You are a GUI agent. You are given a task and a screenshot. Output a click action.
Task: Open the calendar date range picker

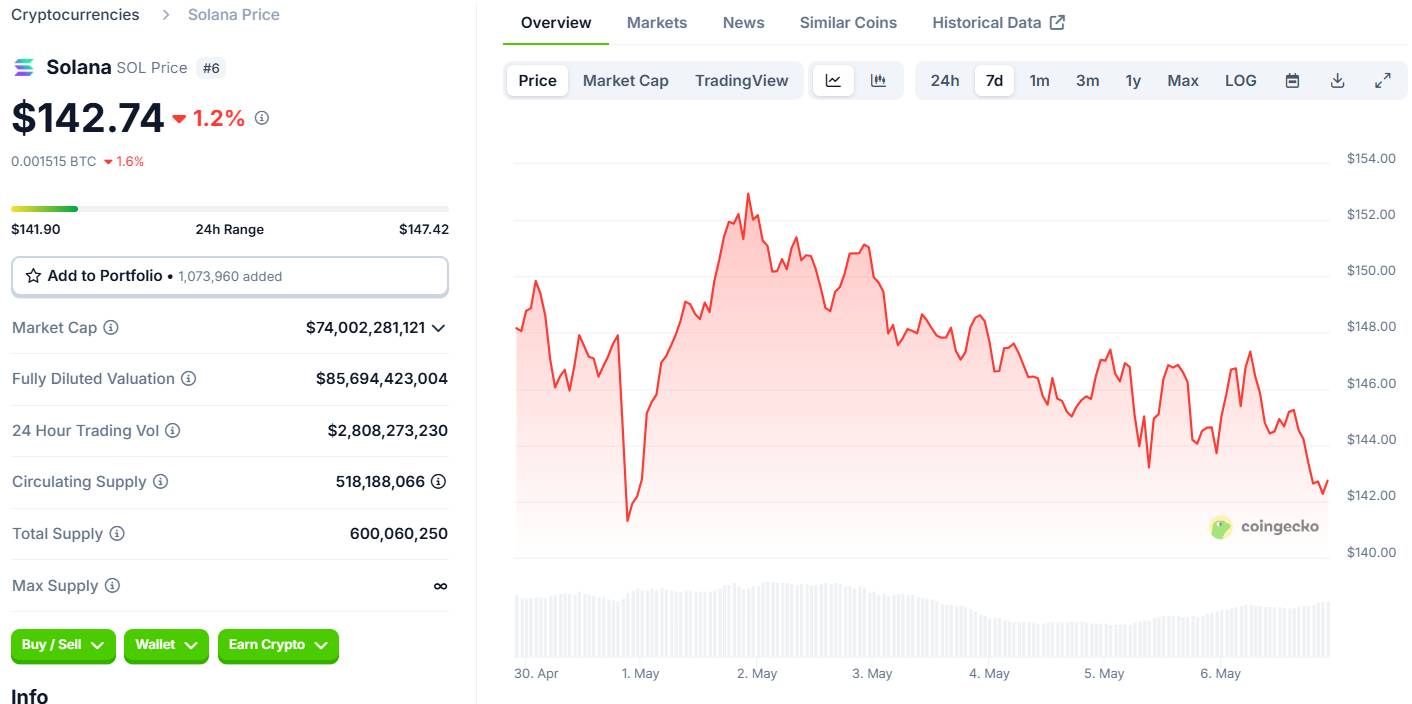point(1292,81)
